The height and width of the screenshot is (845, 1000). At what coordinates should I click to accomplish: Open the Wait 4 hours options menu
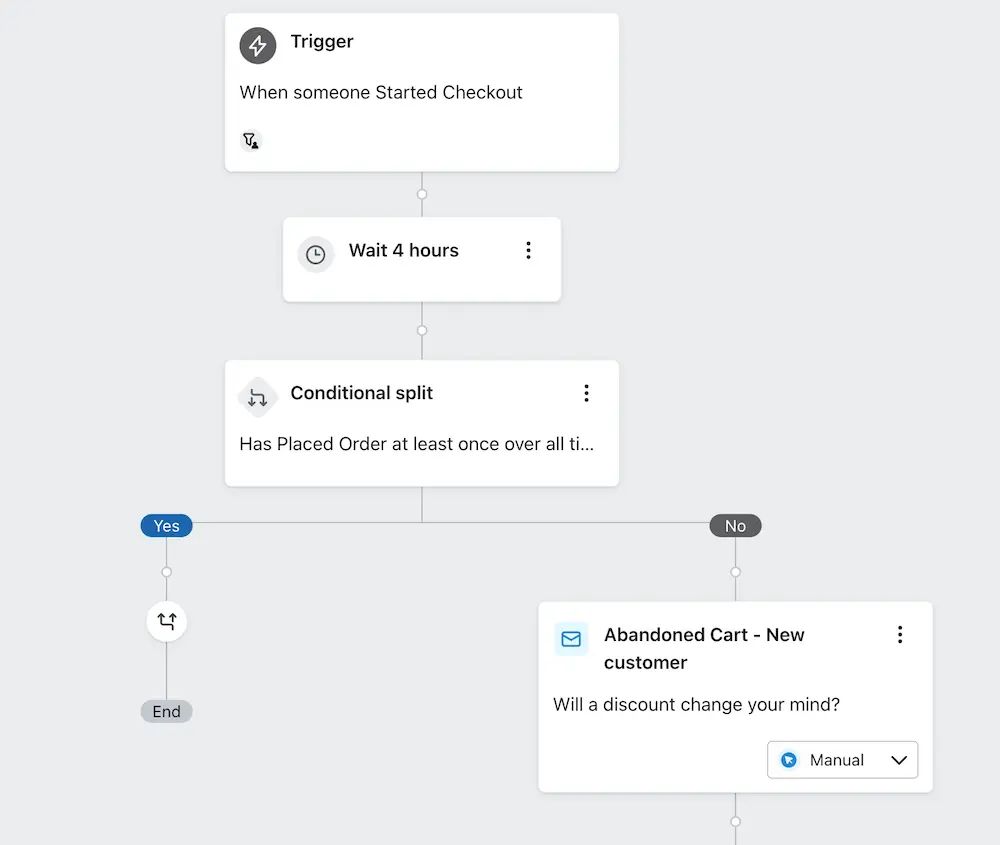(529, 251)
